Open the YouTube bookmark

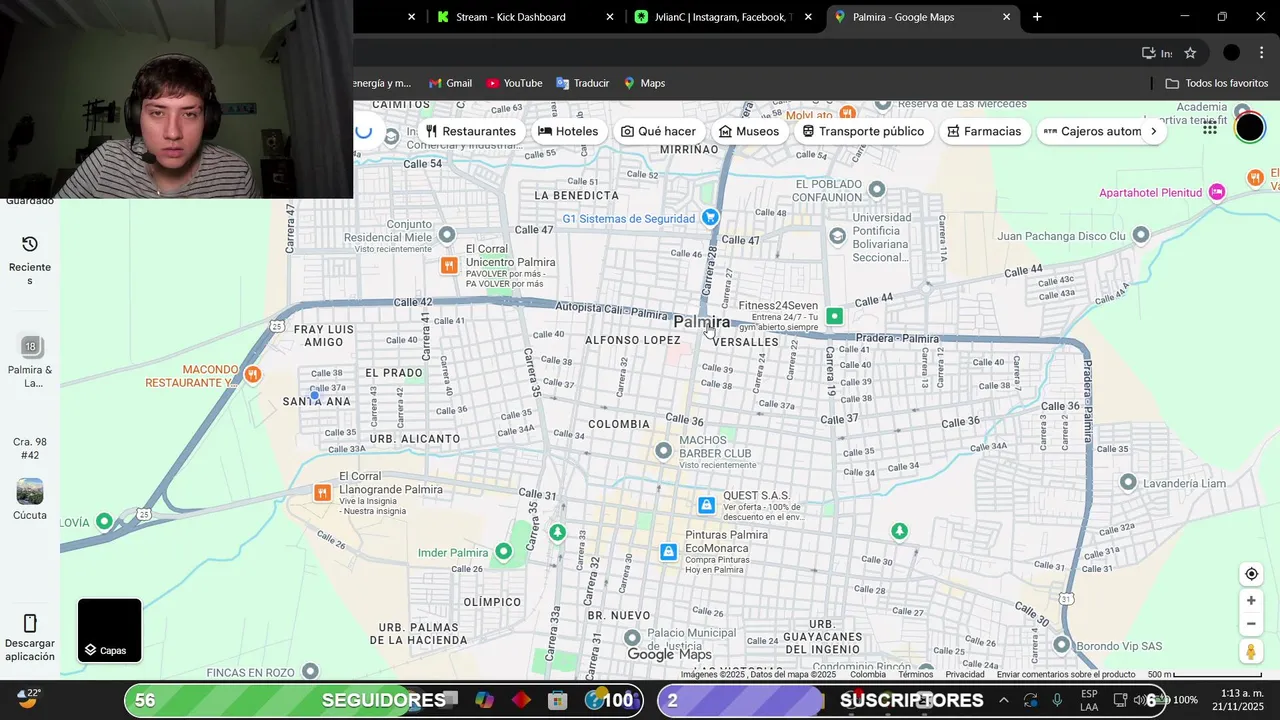coord(514,83)
